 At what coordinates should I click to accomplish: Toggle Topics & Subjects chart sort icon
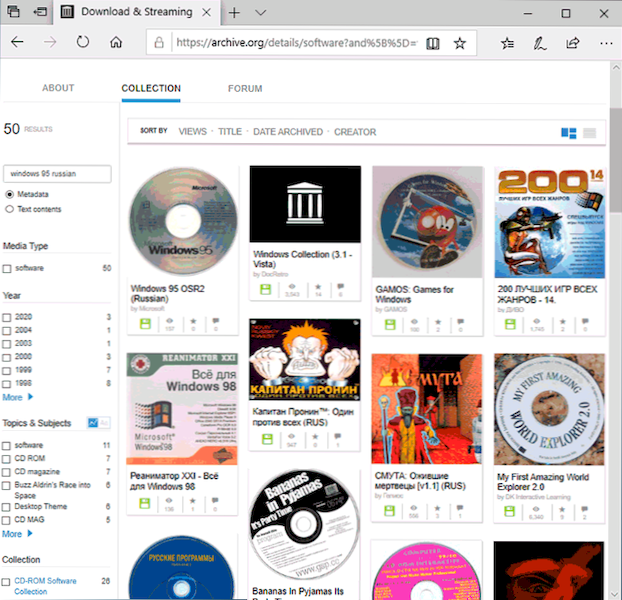click(93, 423)
